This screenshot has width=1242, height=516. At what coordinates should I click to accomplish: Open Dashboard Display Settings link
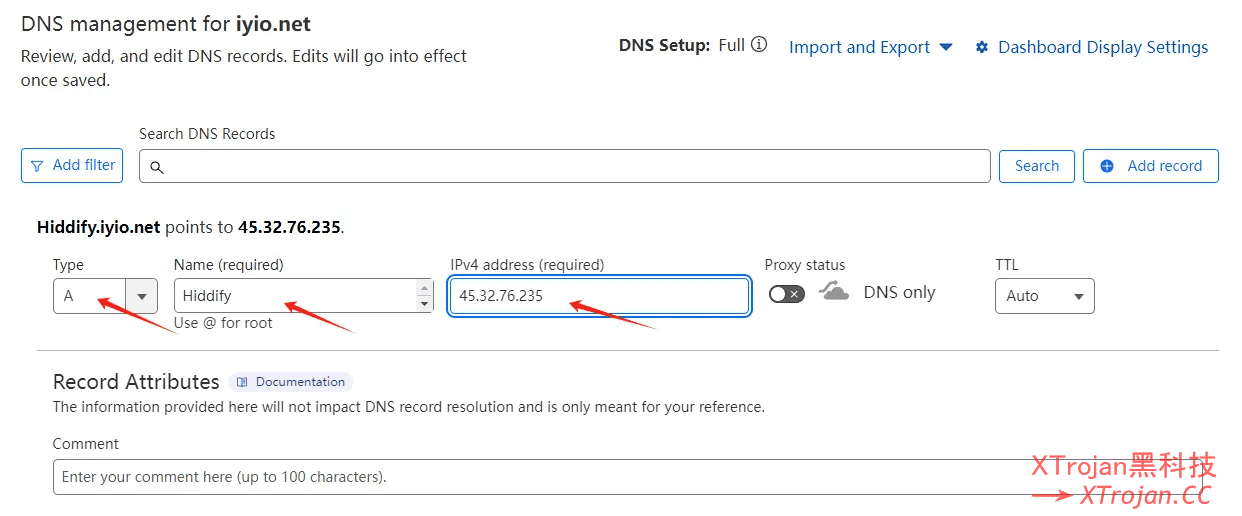point(1102,47)
